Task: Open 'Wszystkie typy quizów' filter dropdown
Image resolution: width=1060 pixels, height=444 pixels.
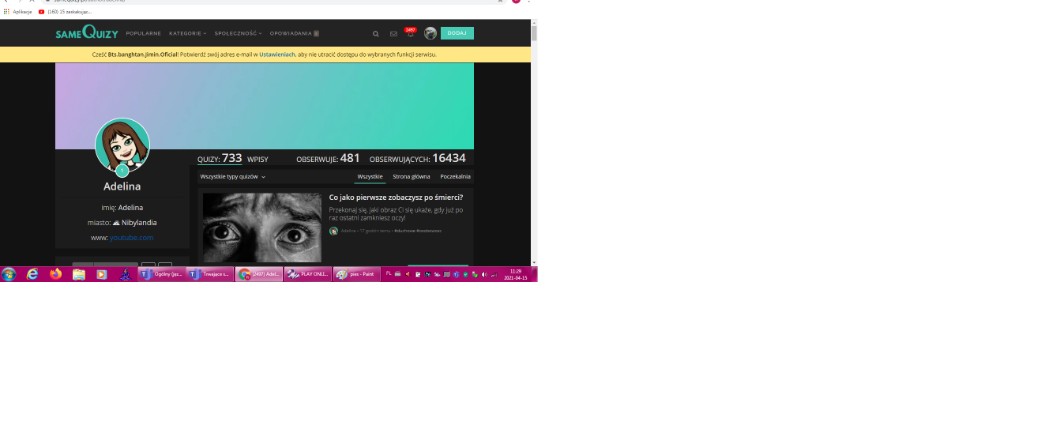Action: [232, 177]
